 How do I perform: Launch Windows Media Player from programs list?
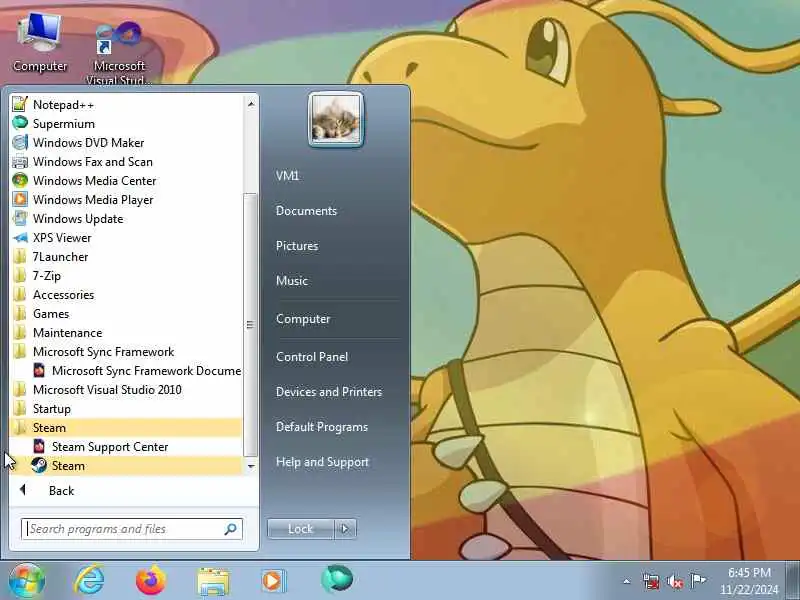(126, 199)
